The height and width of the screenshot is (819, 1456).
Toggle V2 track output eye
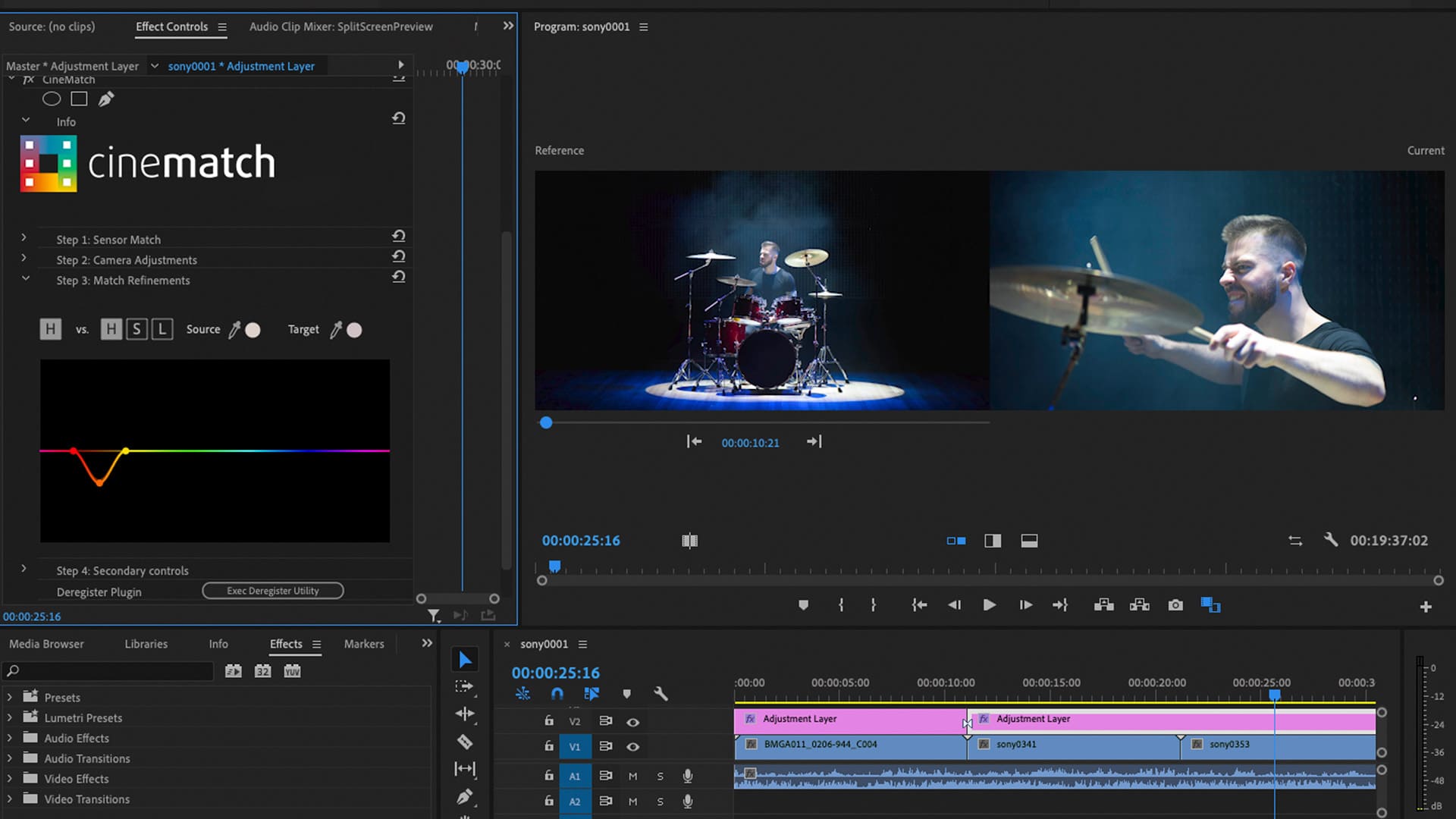click(632, 722)
